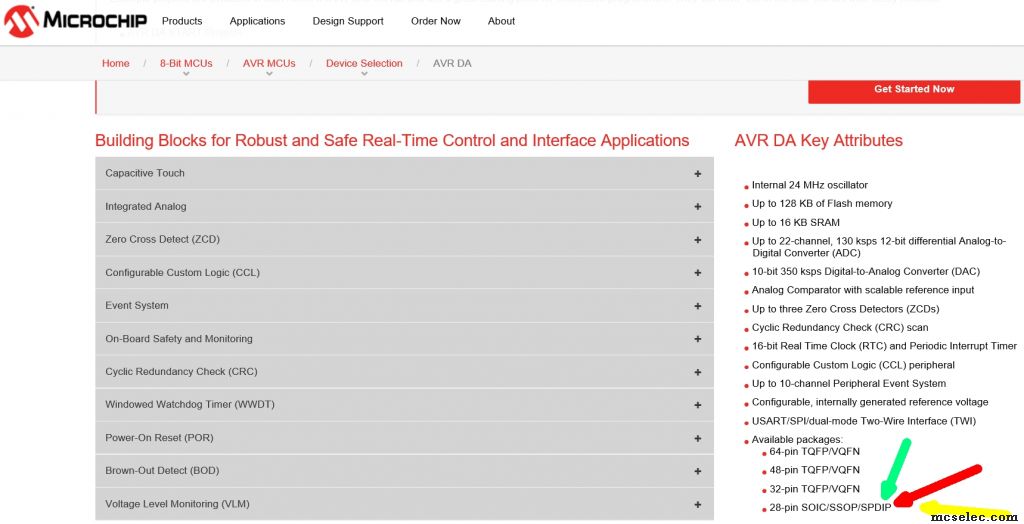This screenshot has height=524, width=1024.
Task: Expand Windowed Watchdog Timer (WWDT) section
Action: [404, 404]
